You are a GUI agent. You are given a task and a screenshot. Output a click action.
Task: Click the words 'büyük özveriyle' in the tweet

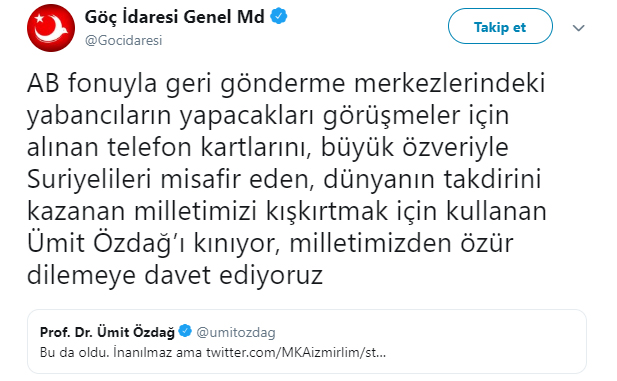[415, 148]
